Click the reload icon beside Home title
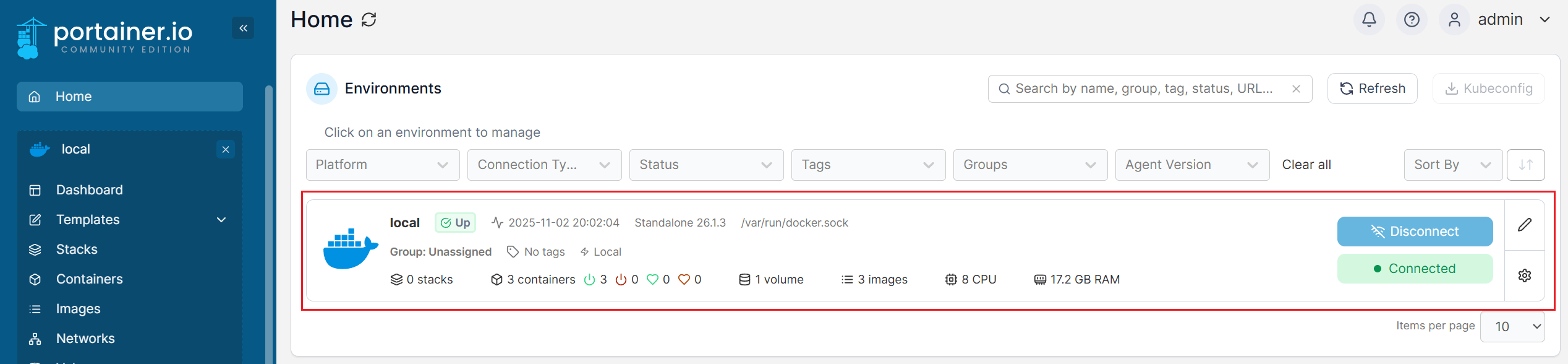The width and height of the screenshot is (1568, 364). click(x=369, y=20)
